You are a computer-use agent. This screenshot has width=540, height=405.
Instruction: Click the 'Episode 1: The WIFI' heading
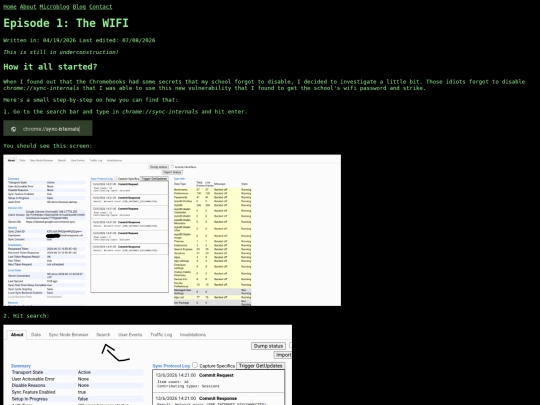pyautogui.click(x=66, y=23)
